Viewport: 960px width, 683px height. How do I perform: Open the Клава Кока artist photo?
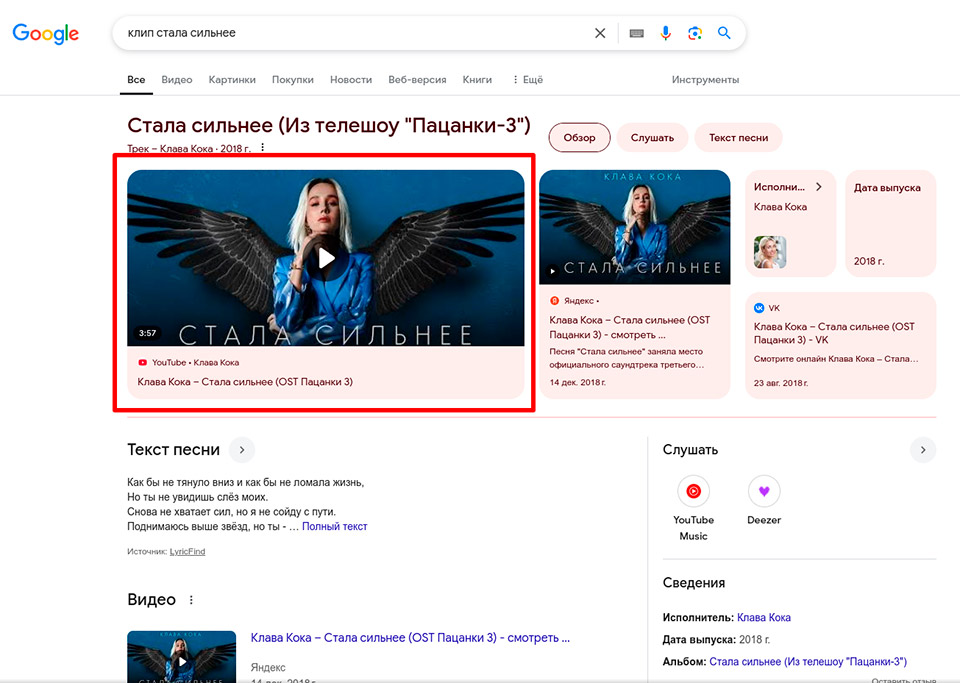pos(770,252)
